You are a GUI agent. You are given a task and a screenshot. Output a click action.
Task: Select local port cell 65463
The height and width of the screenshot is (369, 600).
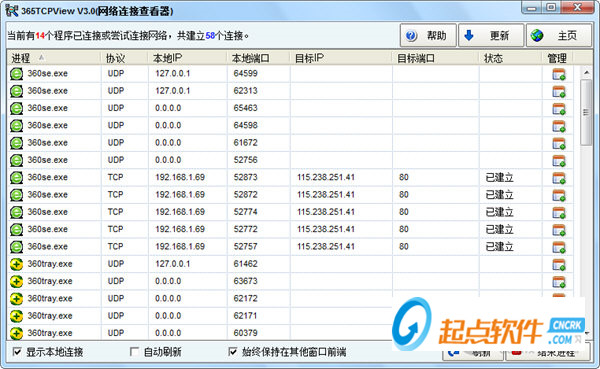point(245,108)
